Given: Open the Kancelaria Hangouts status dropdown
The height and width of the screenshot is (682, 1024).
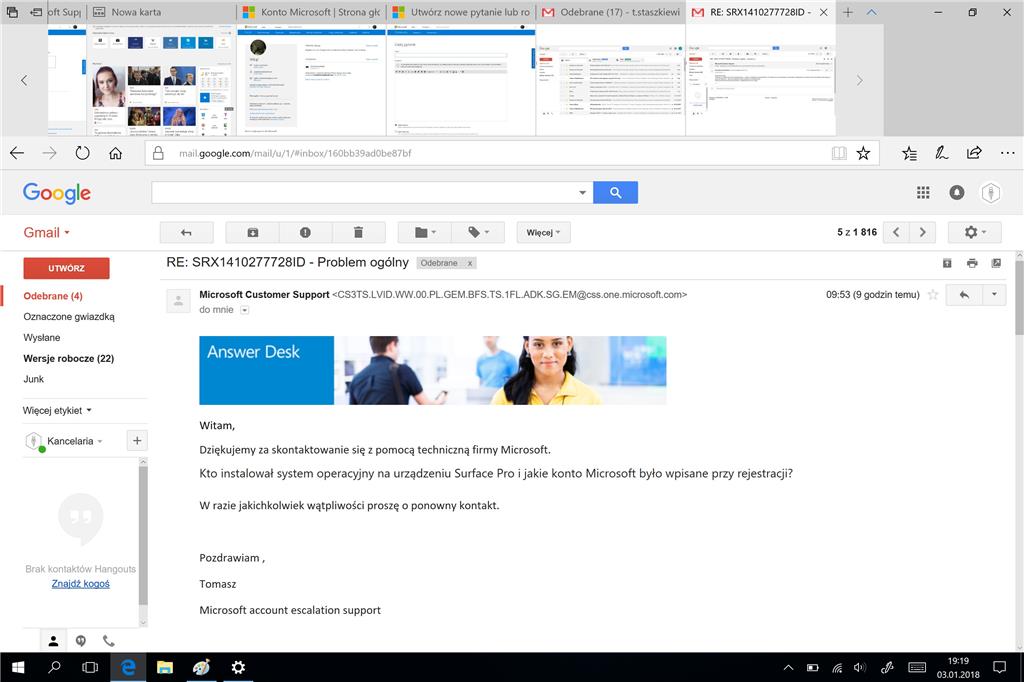Looking at the screenshot, I should [x=74, y=441].
